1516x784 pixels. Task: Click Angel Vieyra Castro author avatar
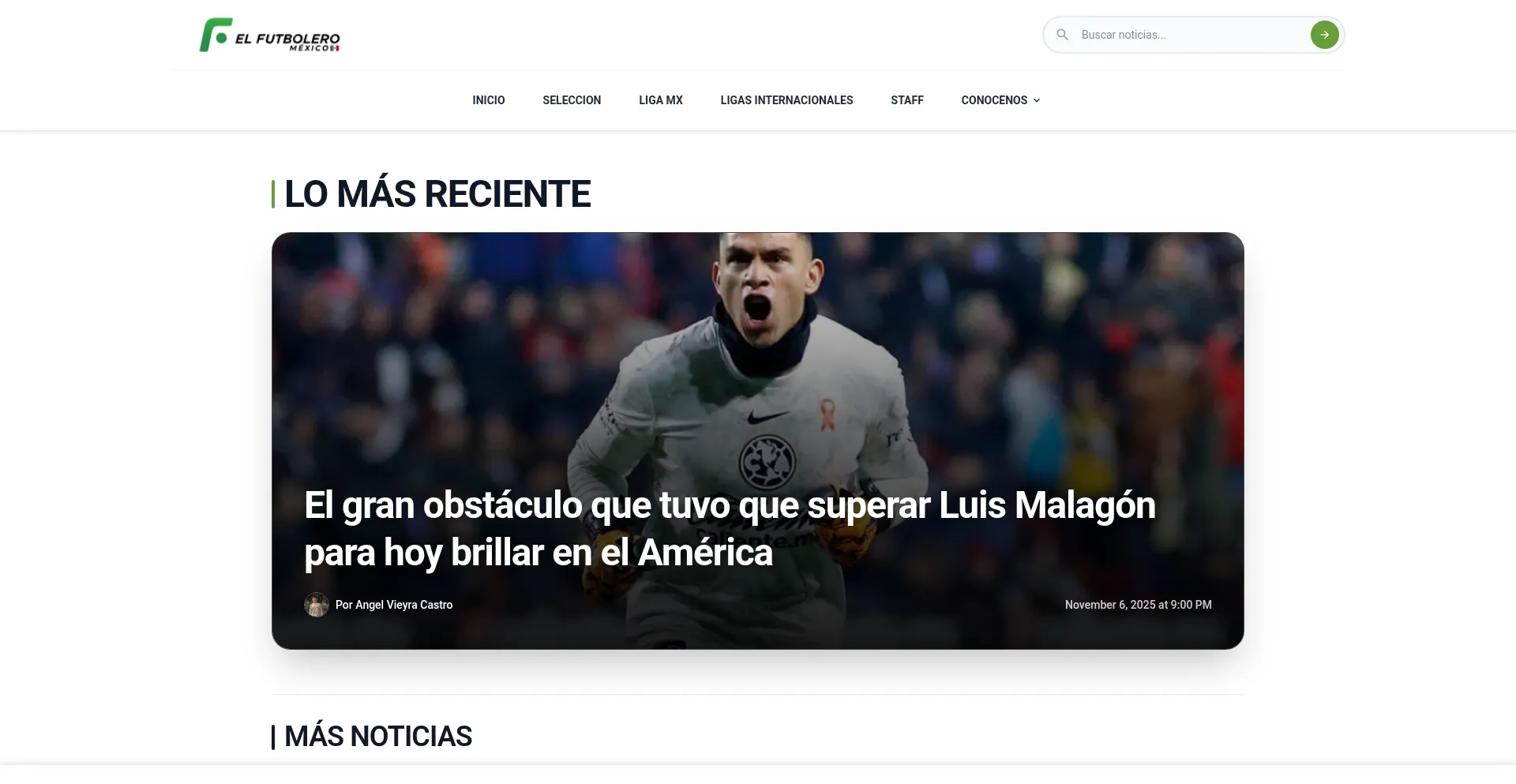tap(317, 605)
